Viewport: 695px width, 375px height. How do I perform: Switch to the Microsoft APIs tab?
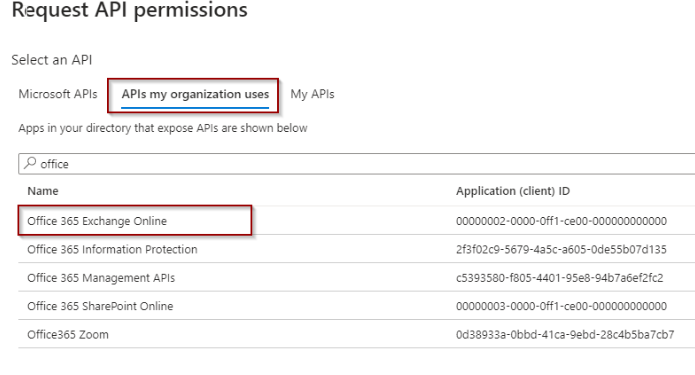(58, 94)
